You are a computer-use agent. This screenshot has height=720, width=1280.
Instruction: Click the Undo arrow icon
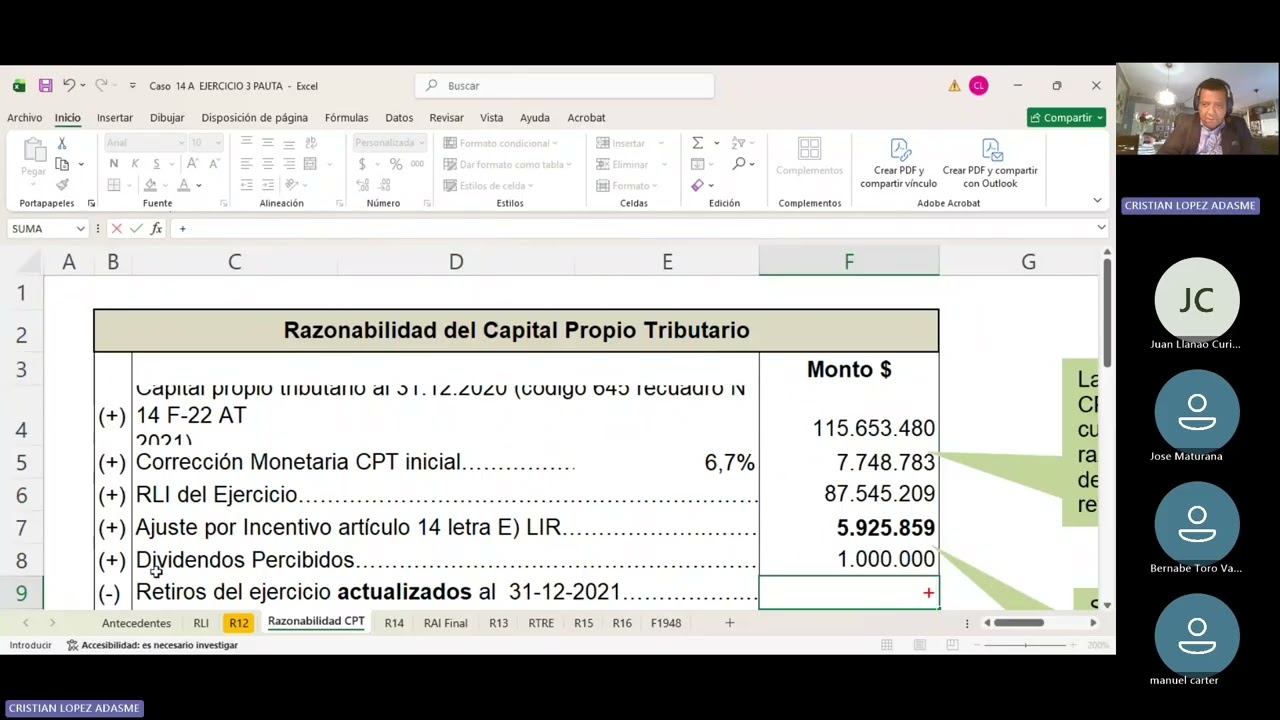click(69, 86)
